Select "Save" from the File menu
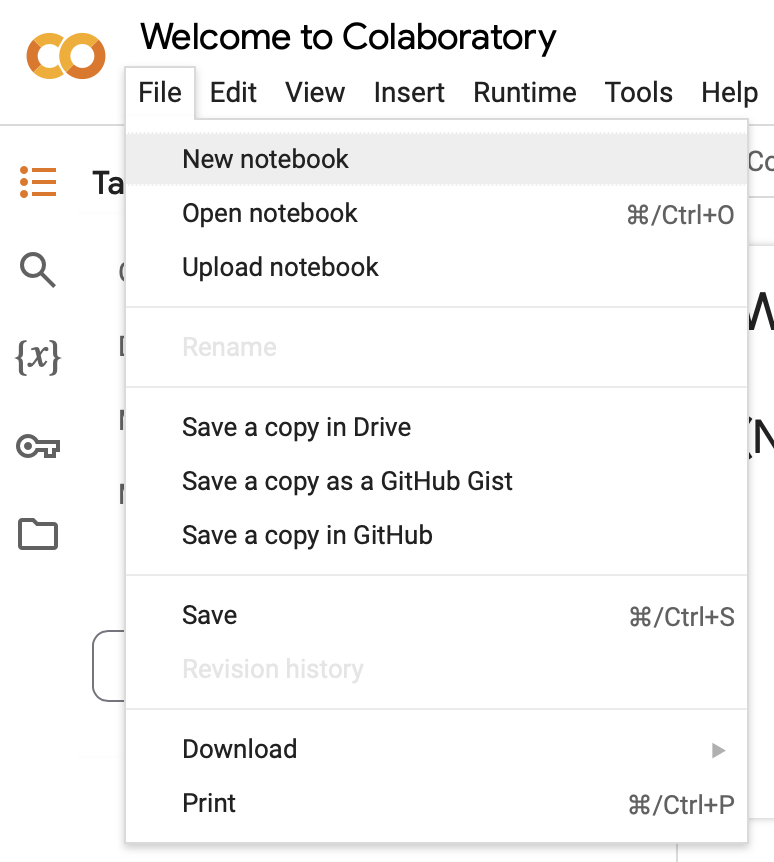The image size is (774, 862). pos(209,615)
